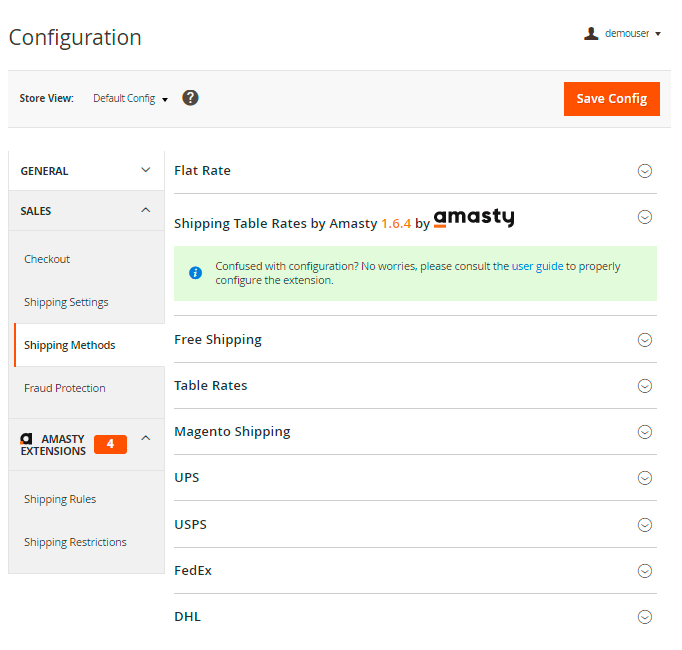Screen dimensions: 682x650
Task: Expand the Free Shipping section
Action: point(645,340)
